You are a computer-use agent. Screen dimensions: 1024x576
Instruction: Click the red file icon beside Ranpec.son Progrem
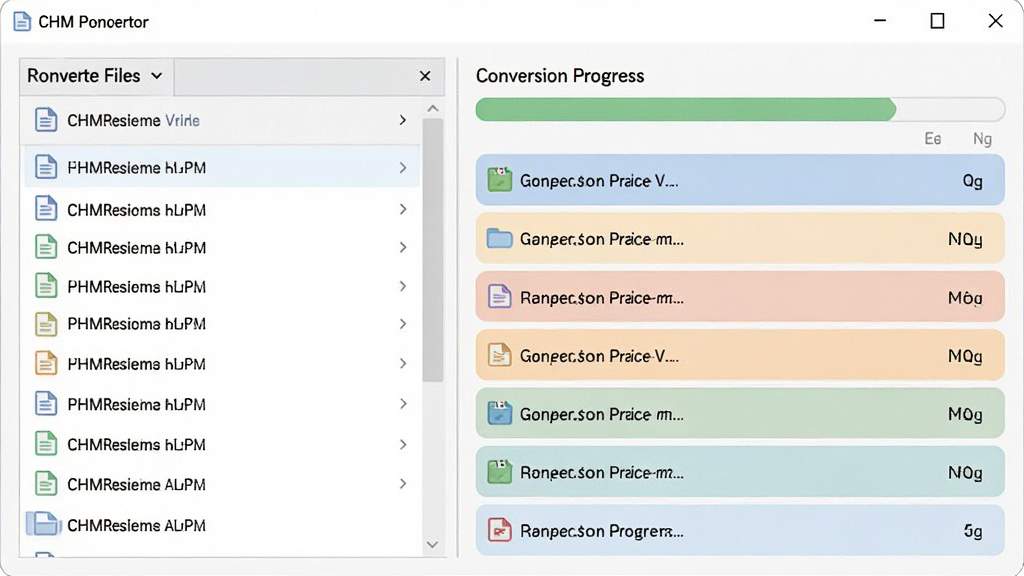500,530
